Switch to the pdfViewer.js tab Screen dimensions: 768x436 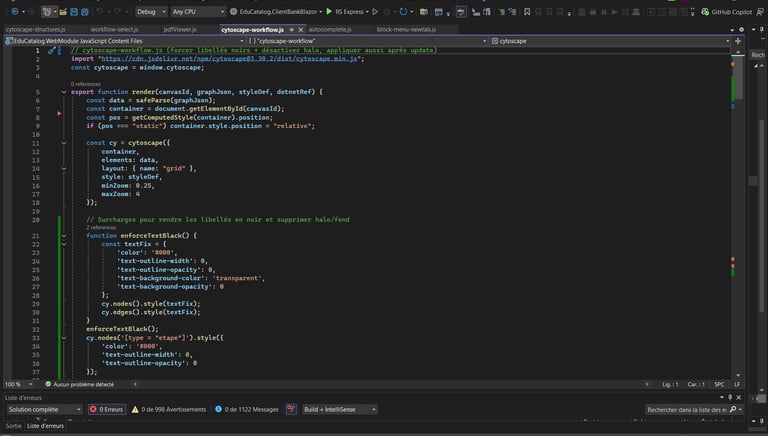tap(181, 30)
